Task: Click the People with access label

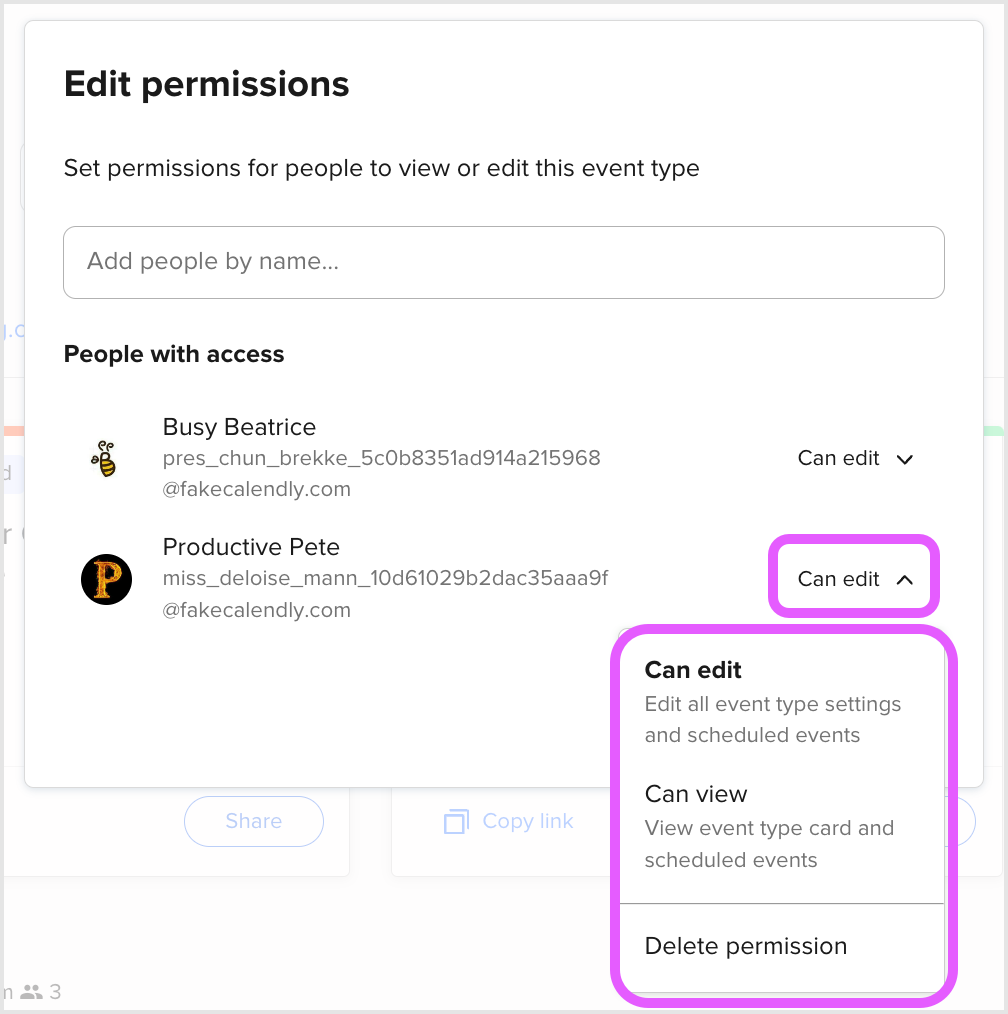Action: (x=174, y=354)
